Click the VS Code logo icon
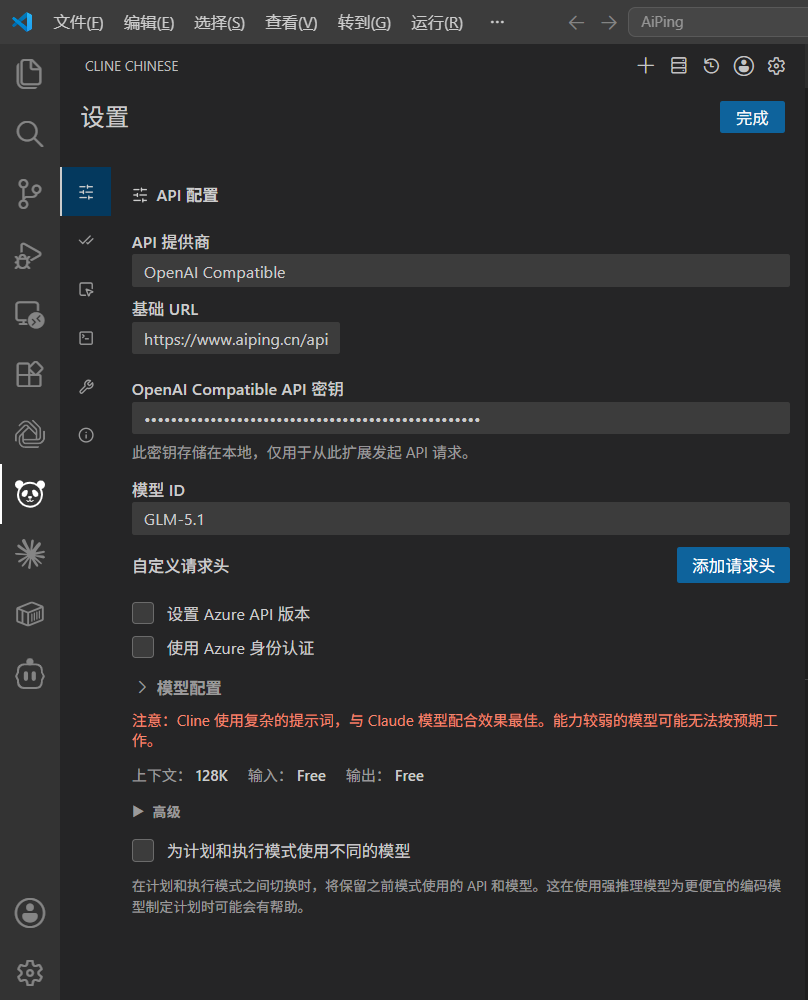The width and height of the screenshot is (808, 1000). point(22,22)
